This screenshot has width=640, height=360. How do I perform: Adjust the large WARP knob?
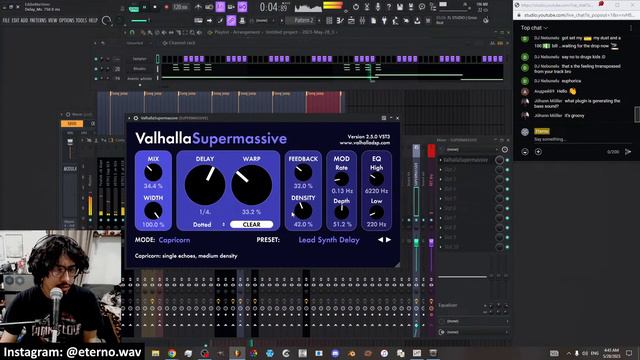pyautogui.click(x=251, y=185)
